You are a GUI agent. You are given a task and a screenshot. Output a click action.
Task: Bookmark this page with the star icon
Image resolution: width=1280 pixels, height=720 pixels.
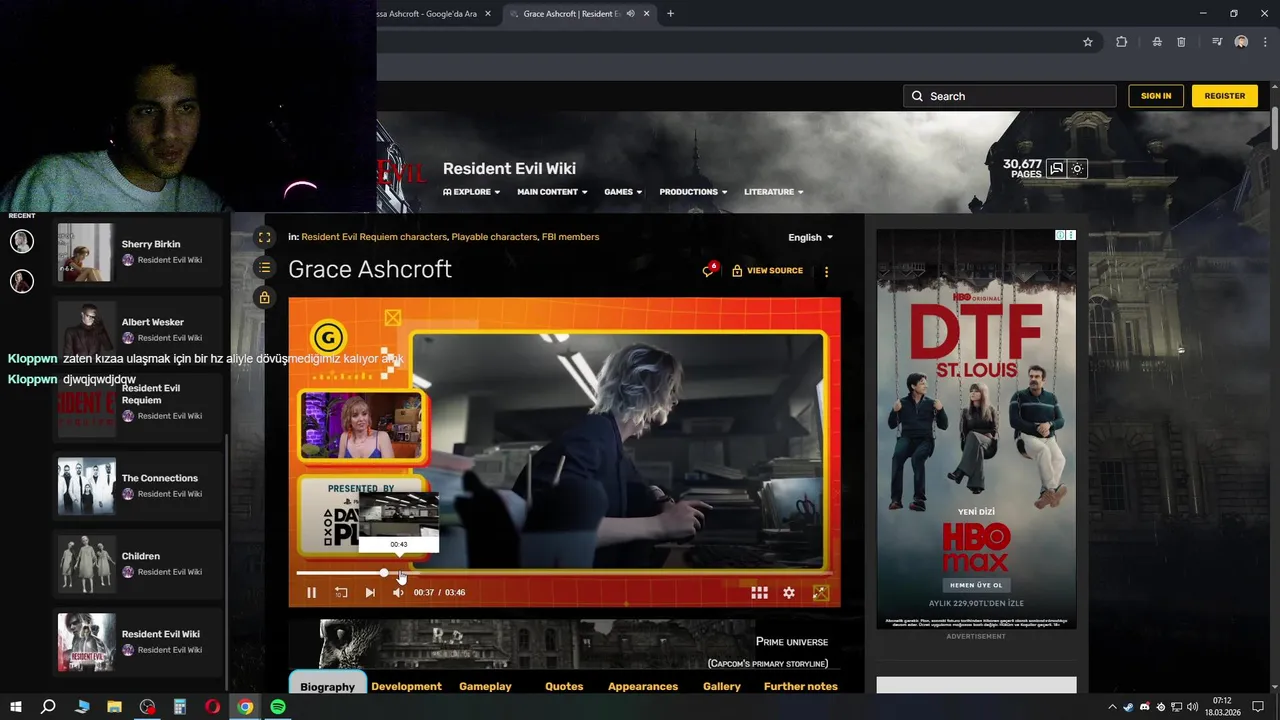[x=1088, y=42]
